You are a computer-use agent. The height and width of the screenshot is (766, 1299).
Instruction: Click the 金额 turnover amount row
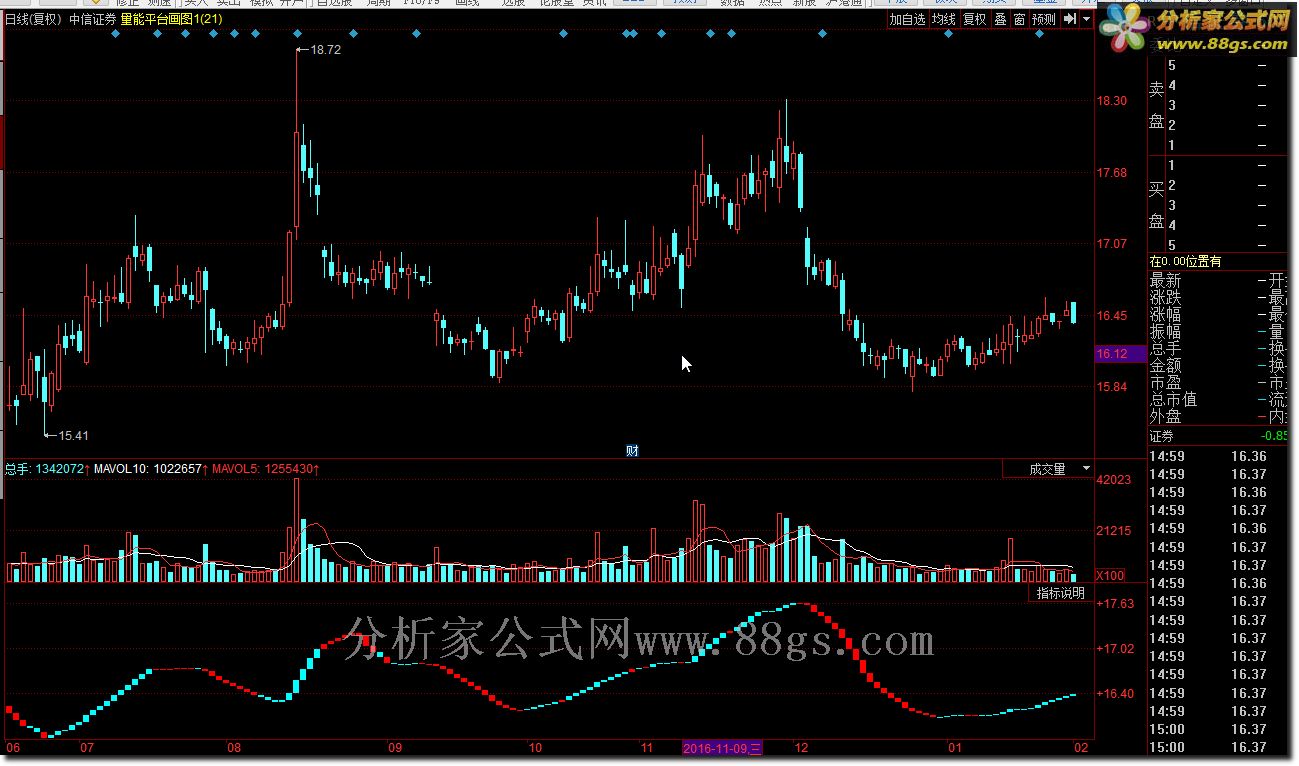point(1218,366)
